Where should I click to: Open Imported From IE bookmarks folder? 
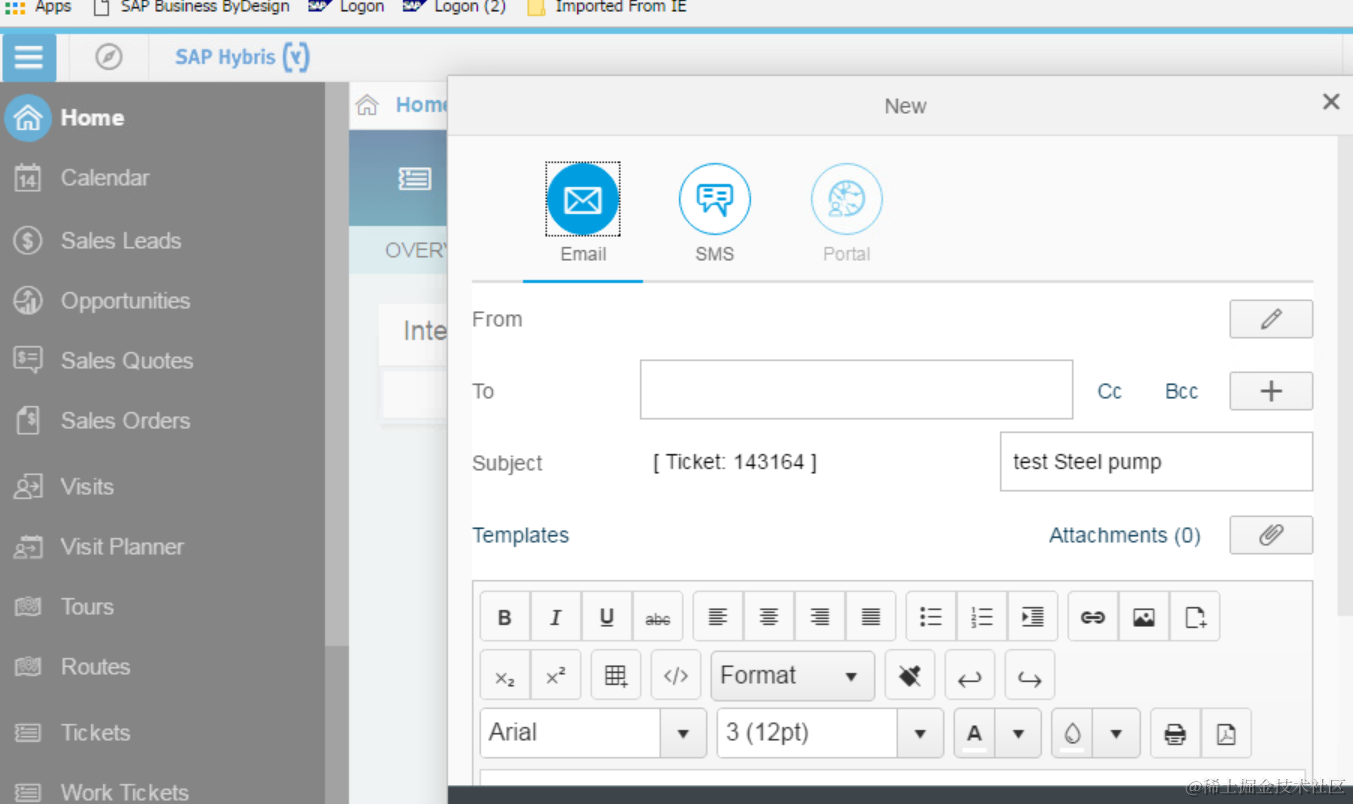(x=607, y=7)
